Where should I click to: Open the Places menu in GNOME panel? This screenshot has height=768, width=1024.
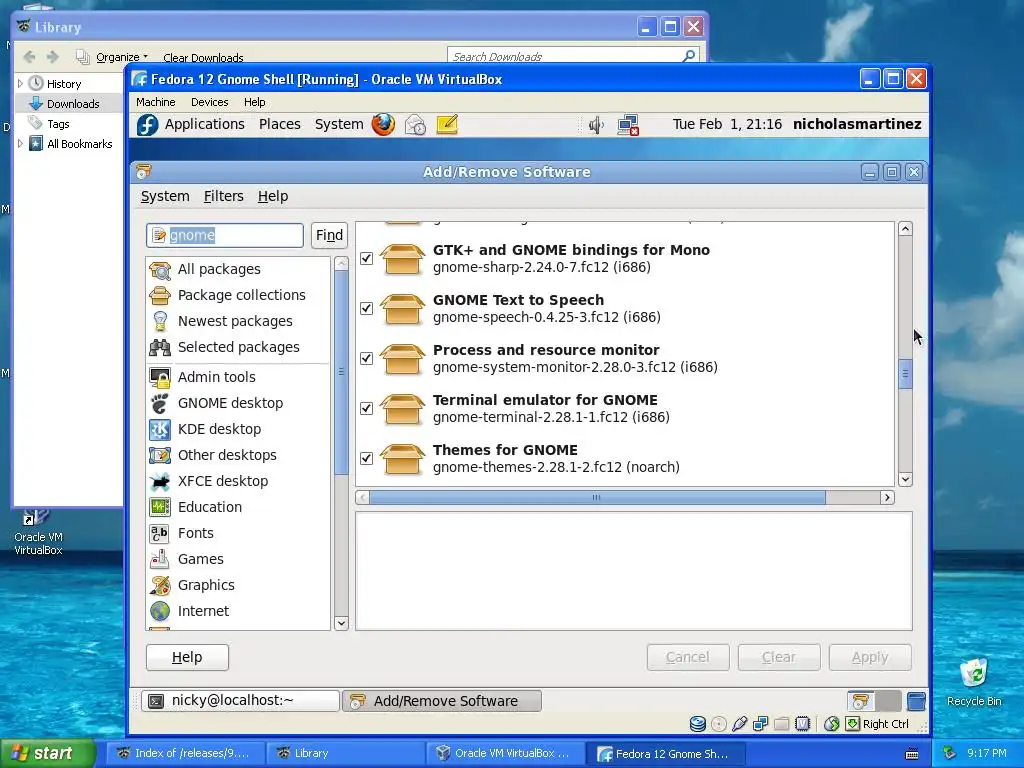(280, 124)
